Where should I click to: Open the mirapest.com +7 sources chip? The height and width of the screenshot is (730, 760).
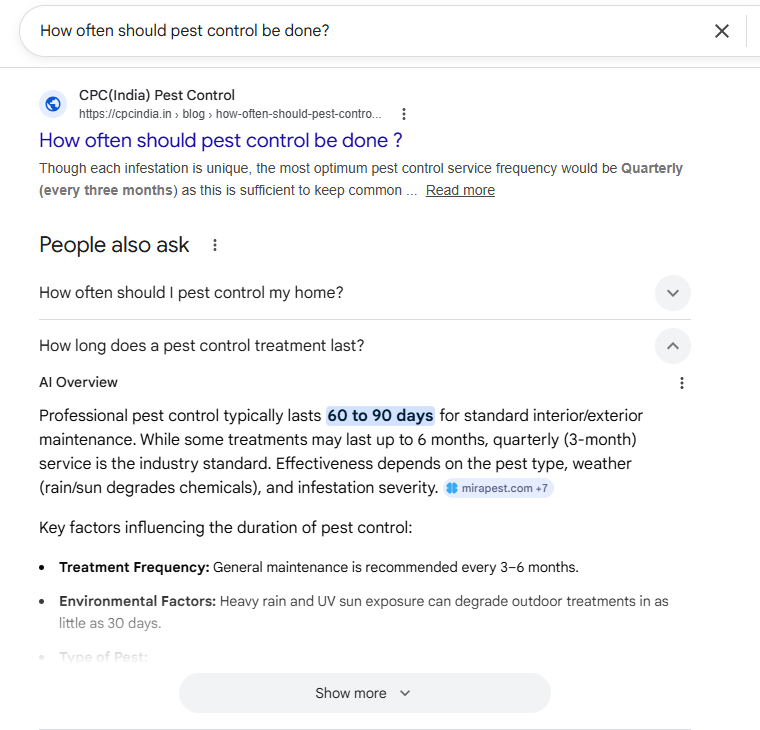point(498,488)
